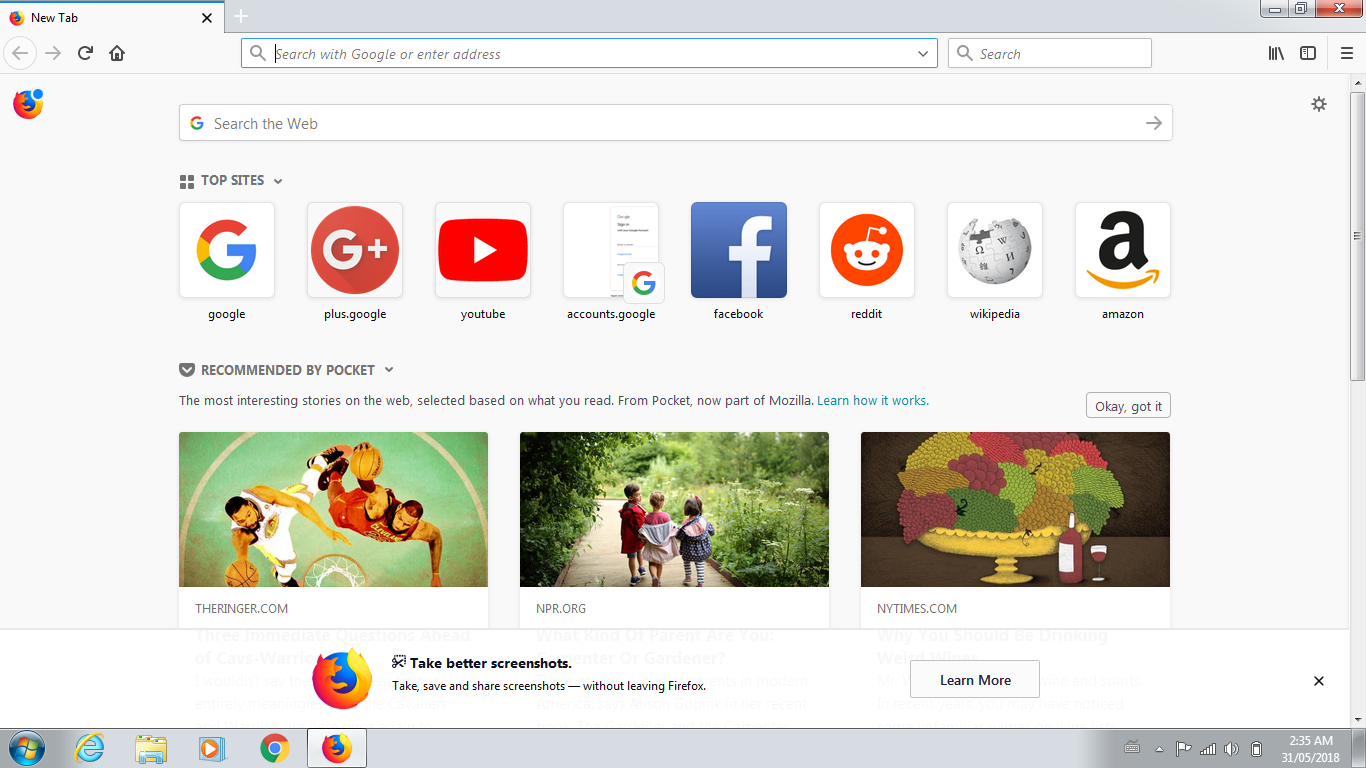Screen dimensions: 1366x768
Task: Focus the toolbar Search box
Action: click(1050, 54)
